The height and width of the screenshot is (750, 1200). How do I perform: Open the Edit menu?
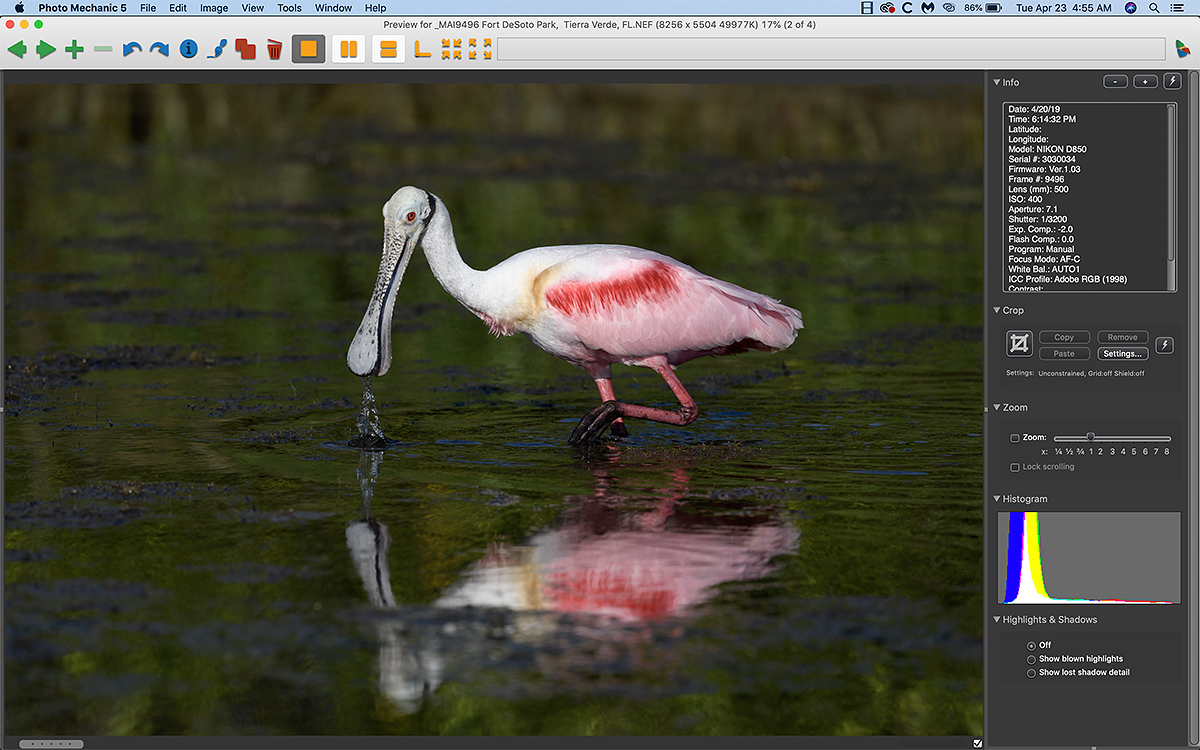pos(178,8)
